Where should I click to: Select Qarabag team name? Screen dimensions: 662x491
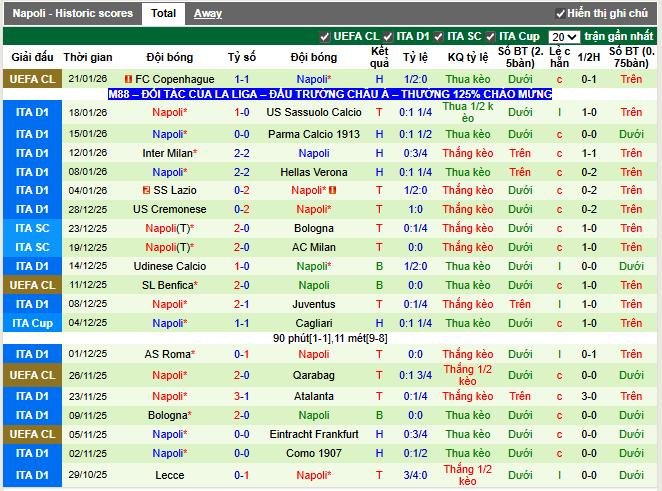314,375
